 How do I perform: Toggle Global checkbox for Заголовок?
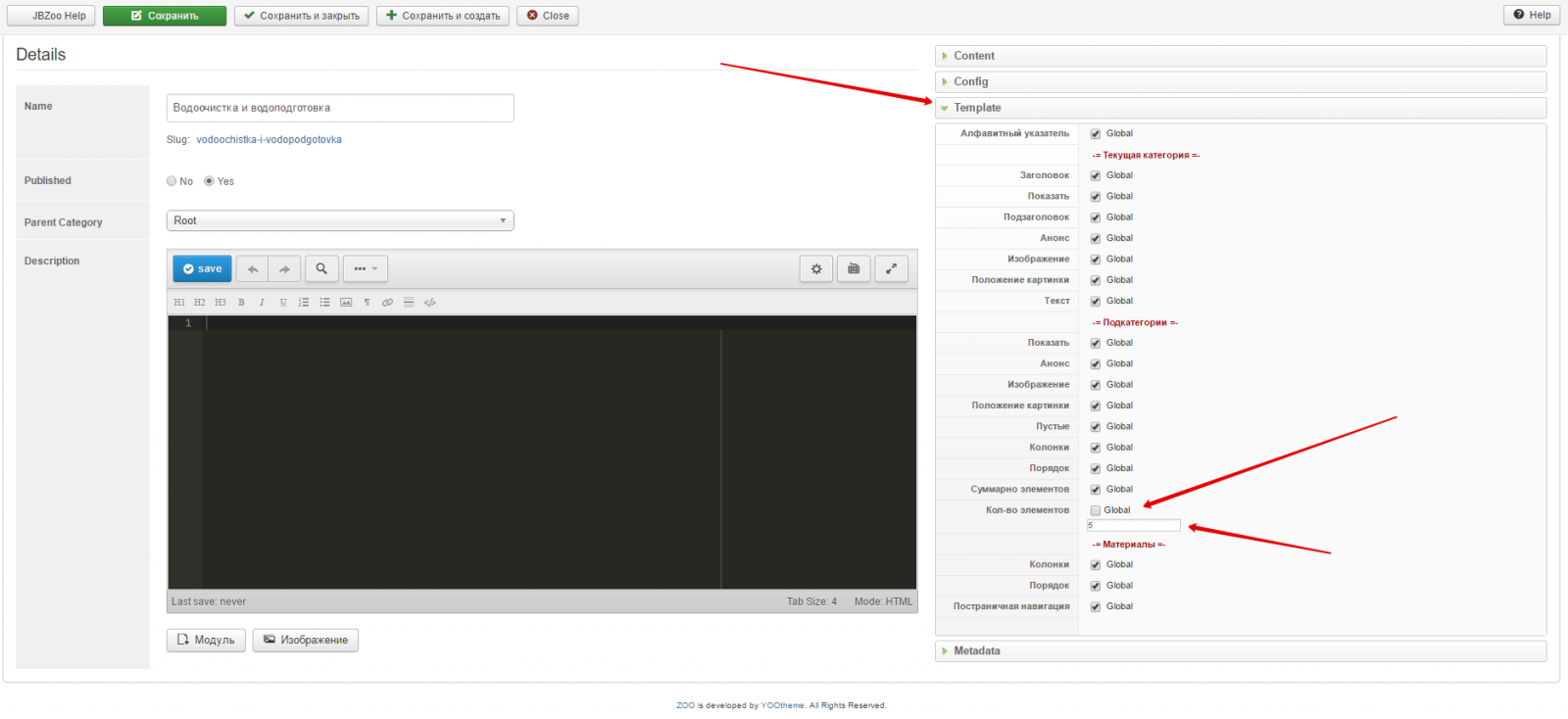[x=1096, y=176]
